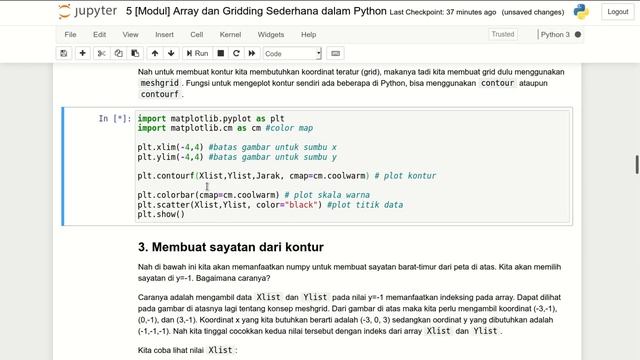Open the command palette keyboard icon
Viewport: 640px width, 360px height.
point(336,53)
